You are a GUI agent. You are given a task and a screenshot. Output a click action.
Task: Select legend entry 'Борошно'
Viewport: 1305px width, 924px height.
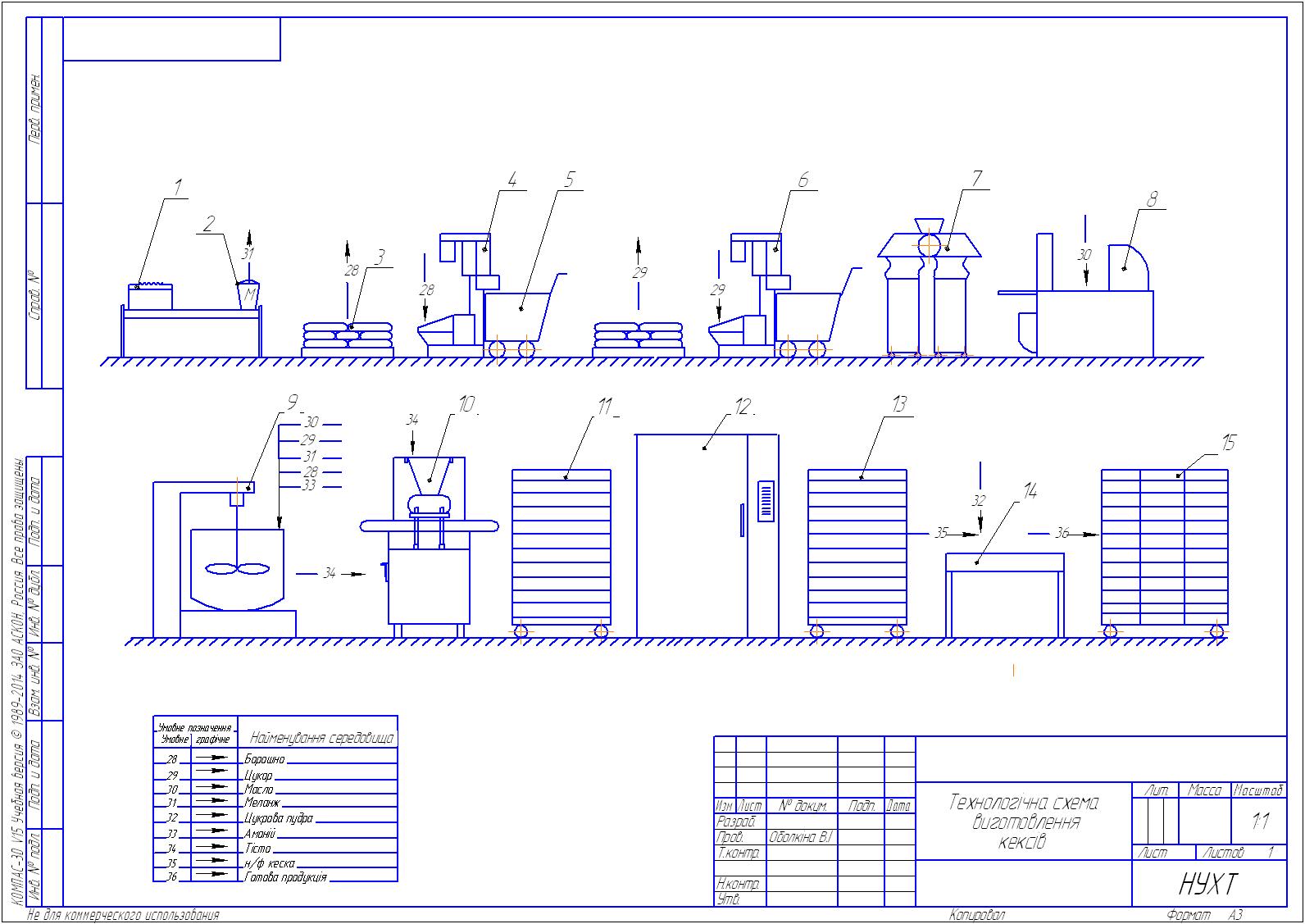264,760
